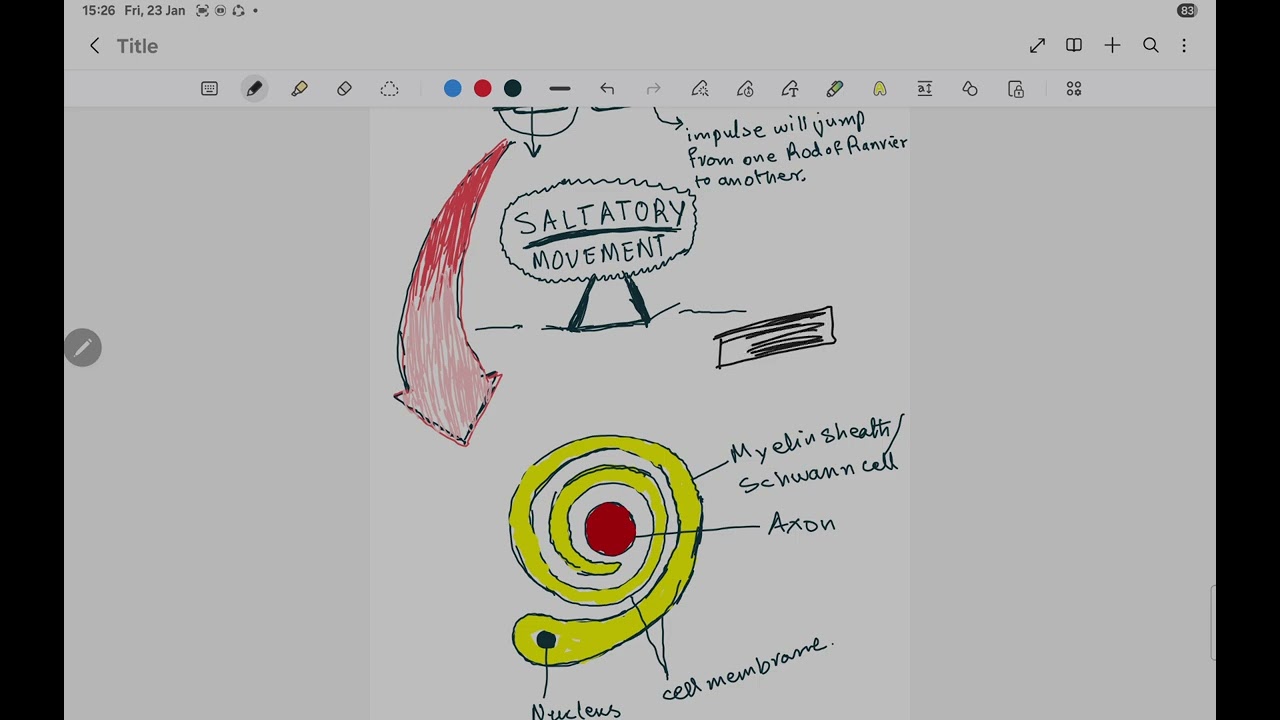Toggle full screen expand arrows icon
Viewport: 1280px width, 720px height.
[1037, 46]
